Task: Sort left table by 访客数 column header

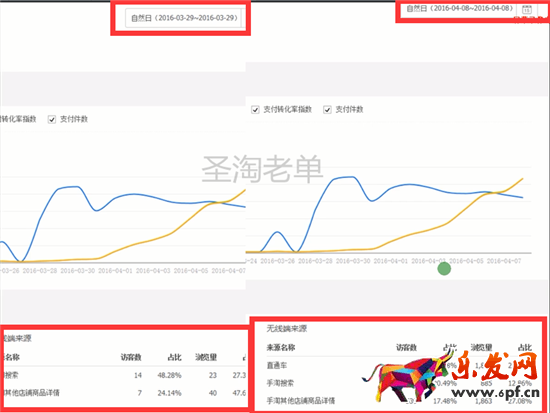Action: 131,357
